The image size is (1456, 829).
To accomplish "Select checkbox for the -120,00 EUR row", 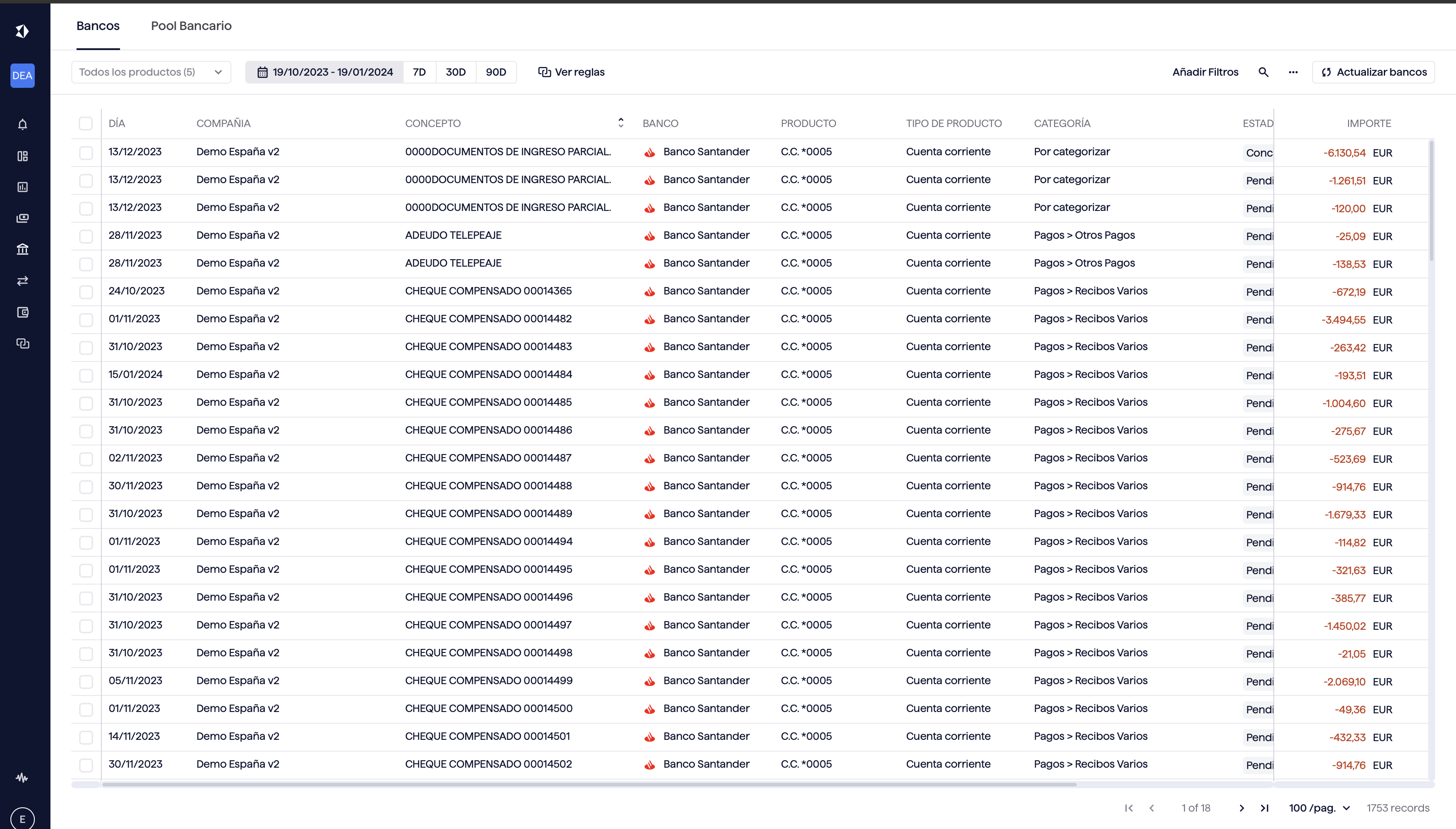I will (x=86, y=208).
